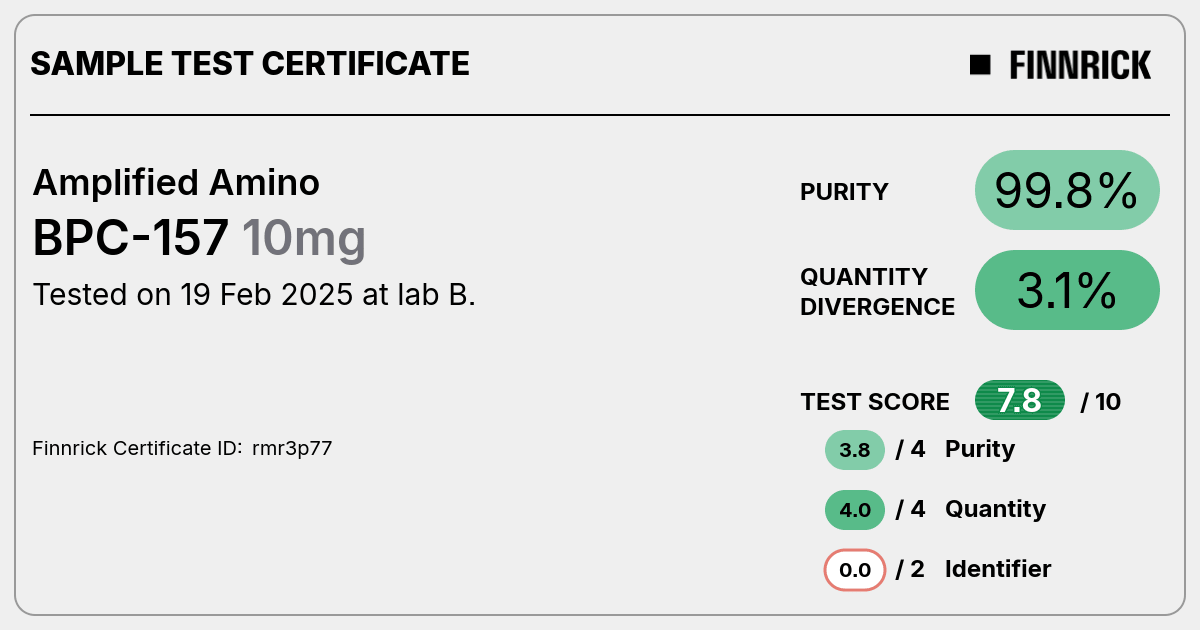Select the Amplified Amino vendor name
This screenshot has height=630, width=1200.
176,182
